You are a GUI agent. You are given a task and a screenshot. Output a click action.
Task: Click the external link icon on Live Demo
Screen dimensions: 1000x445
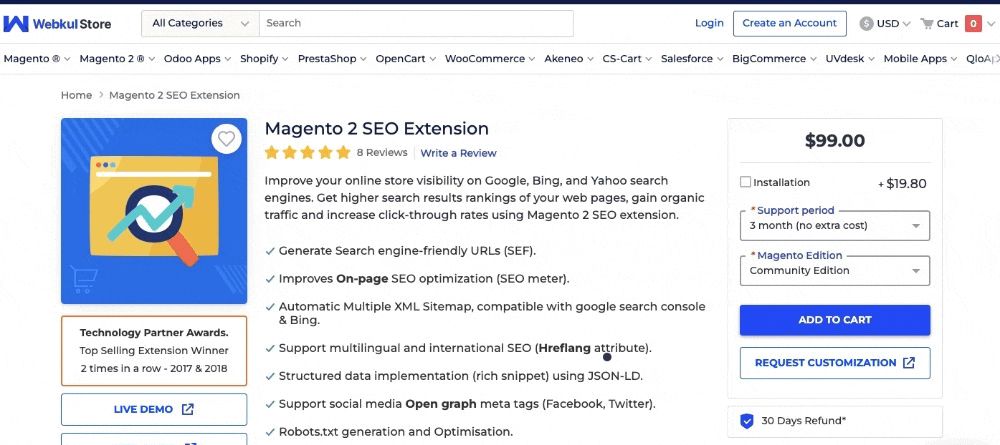coord(188,409)
